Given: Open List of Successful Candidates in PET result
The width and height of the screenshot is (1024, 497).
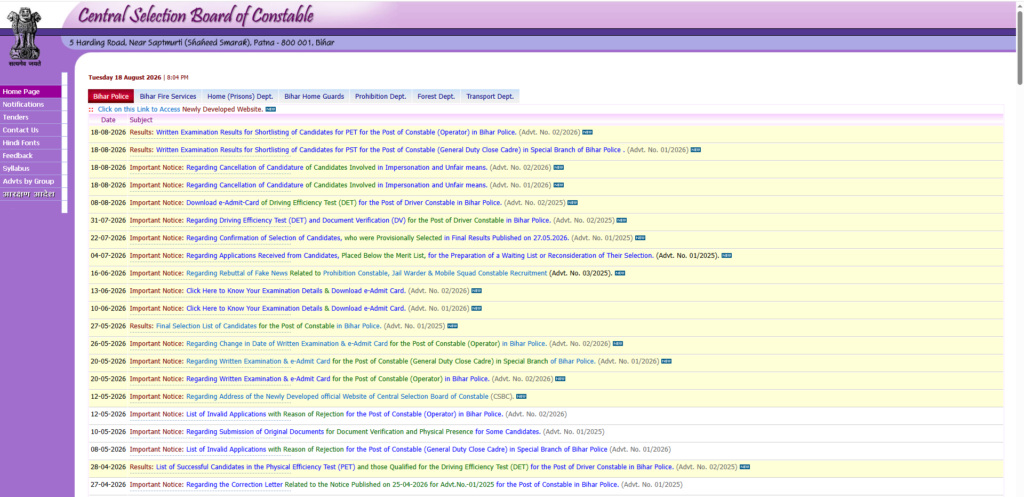Looking at the screenshot, I should [415, 467].
